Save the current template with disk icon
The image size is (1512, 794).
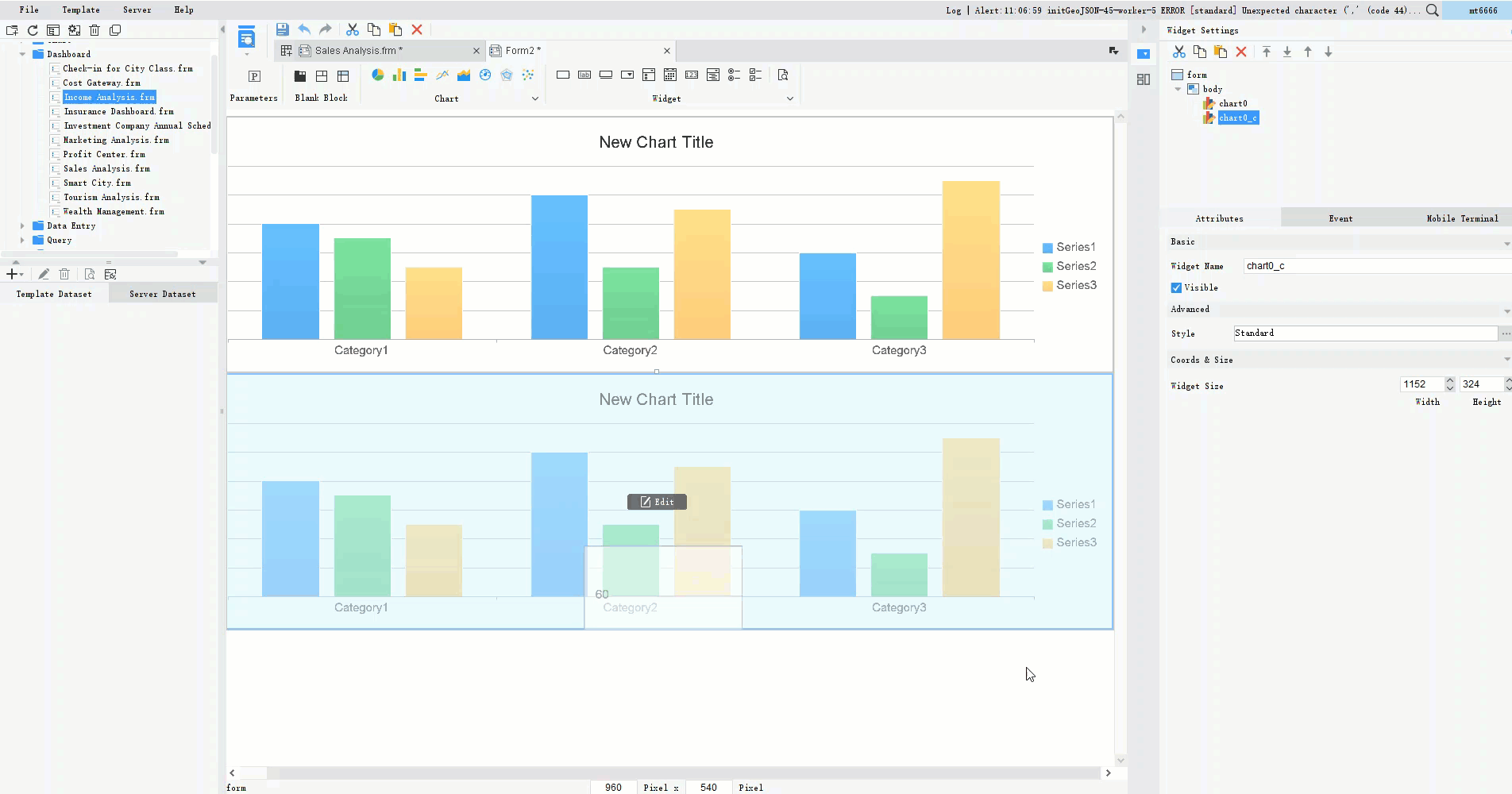click(x=282, y=29)
